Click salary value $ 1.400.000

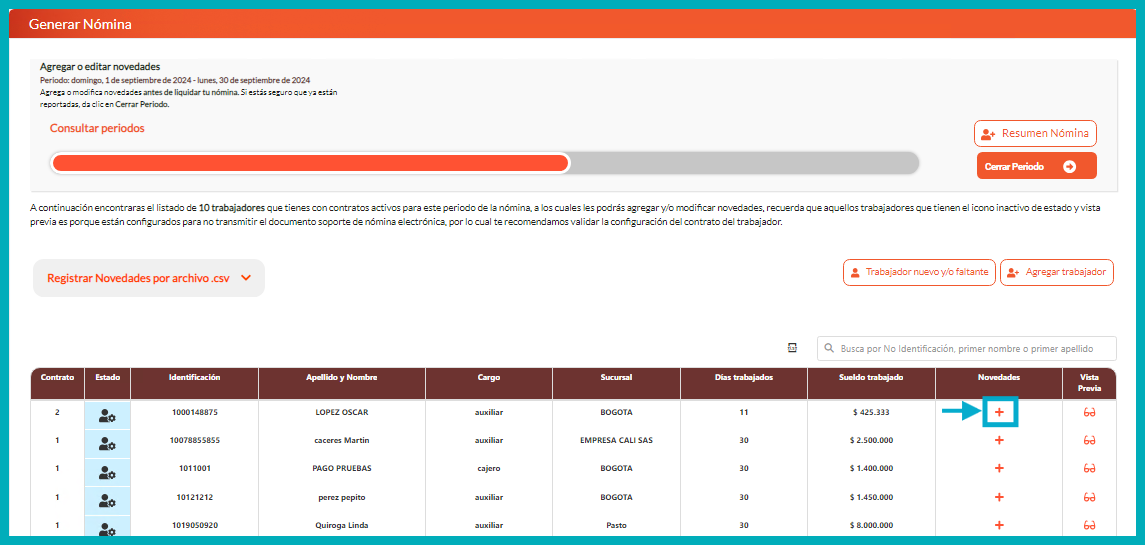pos(871,468)
